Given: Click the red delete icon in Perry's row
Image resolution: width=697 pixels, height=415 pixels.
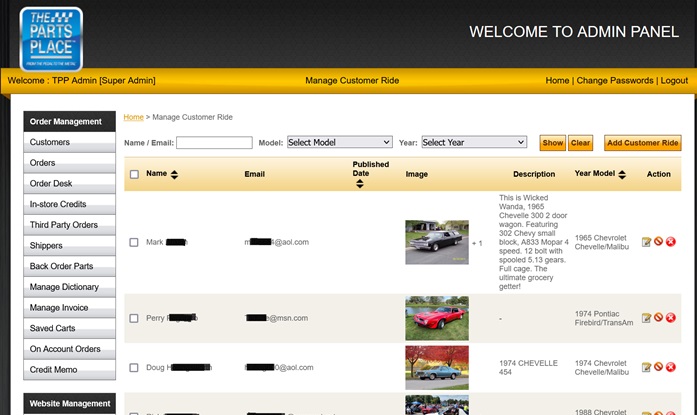Looking at the screenshot, I should 671,318.
